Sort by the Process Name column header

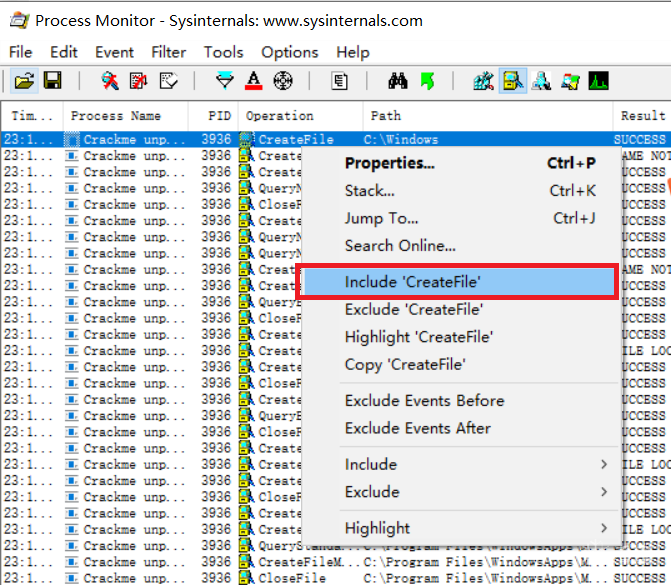click(x=126, y=116)
